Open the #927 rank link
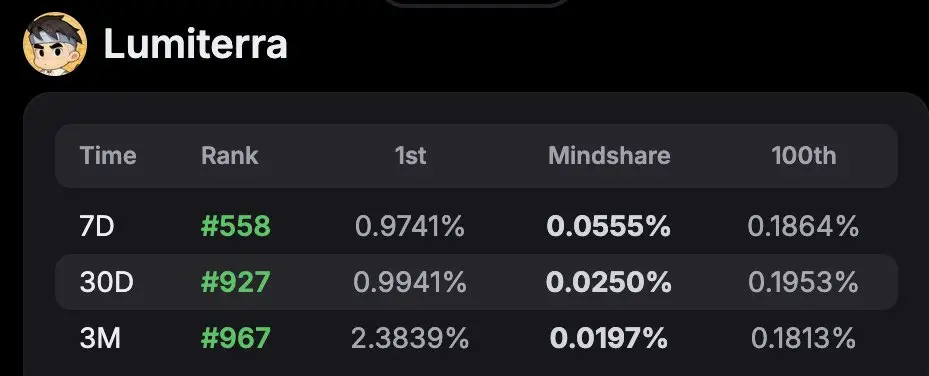Viewport: 929px width, 376px height. point(236,282)
